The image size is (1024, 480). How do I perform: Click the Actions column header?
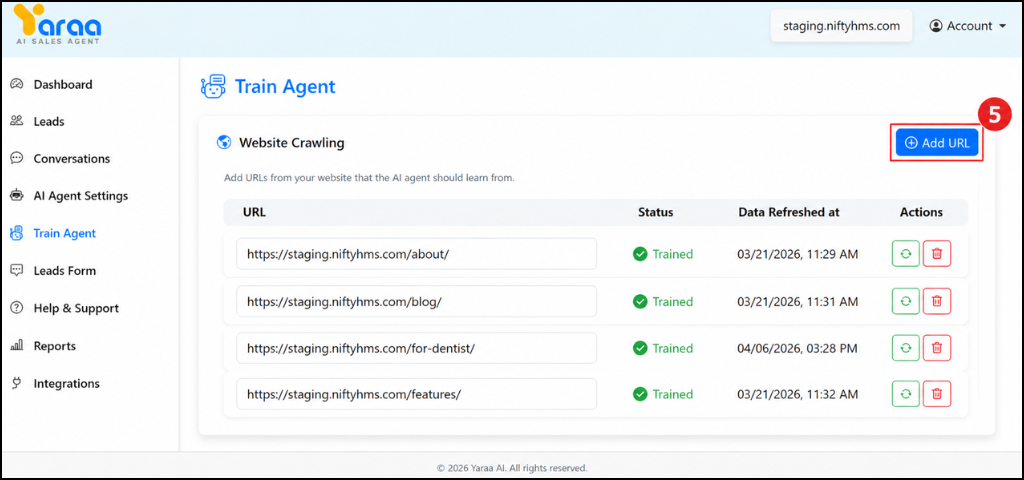click(x=921, y=212)
